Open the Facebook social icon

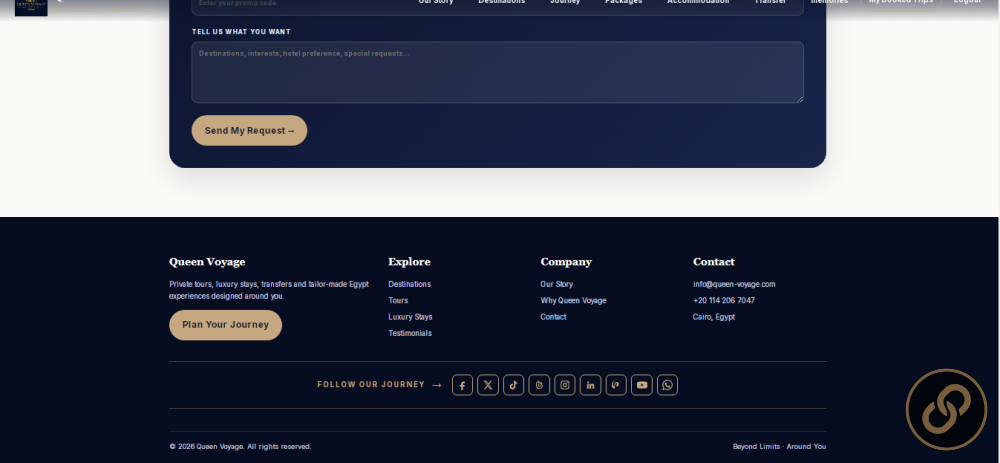(462, 385)
